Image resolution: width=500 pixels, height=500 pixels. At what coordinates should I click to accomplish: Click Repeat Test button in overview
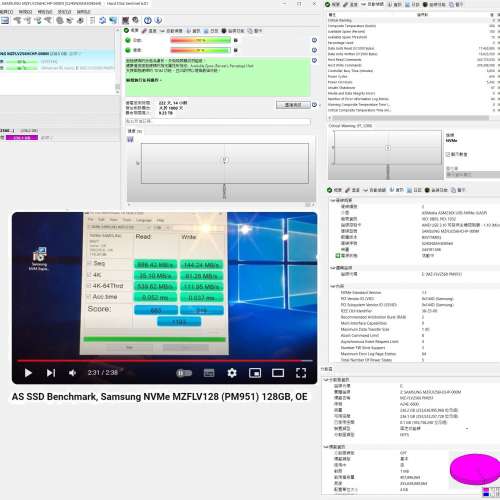293,105
